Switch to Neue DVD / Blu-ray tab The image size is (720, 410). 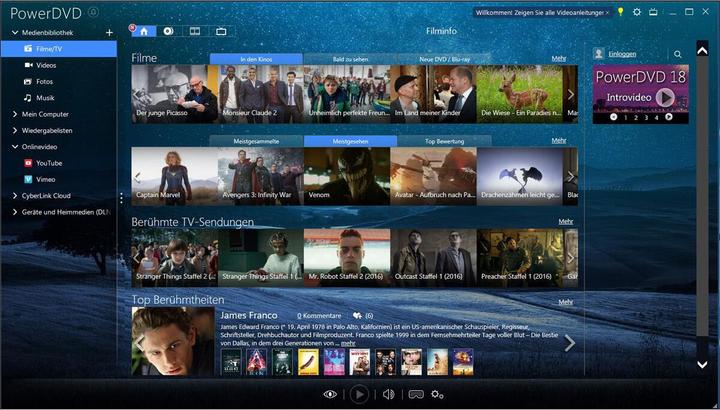tap(444, 59)
